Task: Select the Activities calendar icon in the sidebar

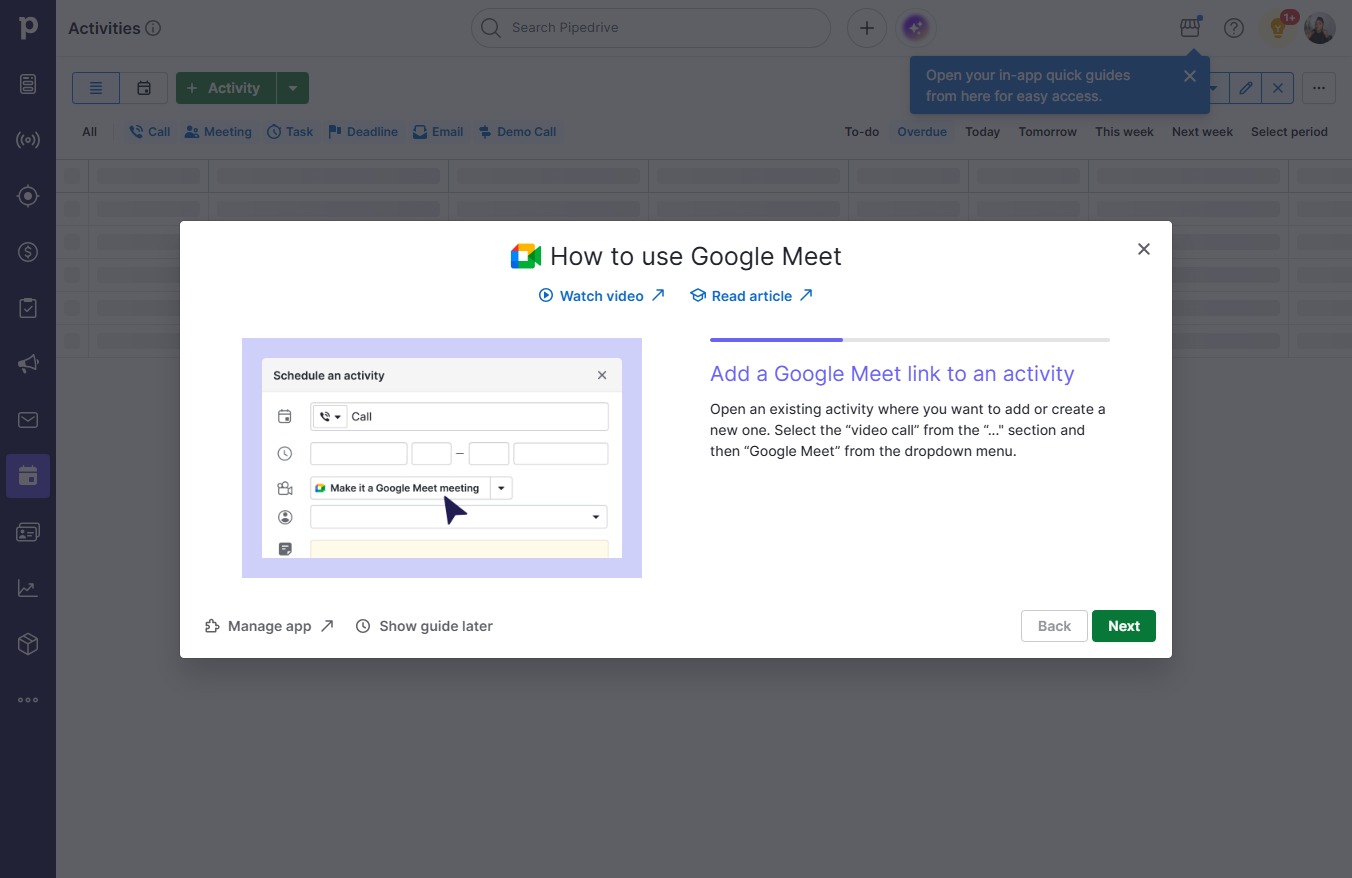Action: point(28,476)
